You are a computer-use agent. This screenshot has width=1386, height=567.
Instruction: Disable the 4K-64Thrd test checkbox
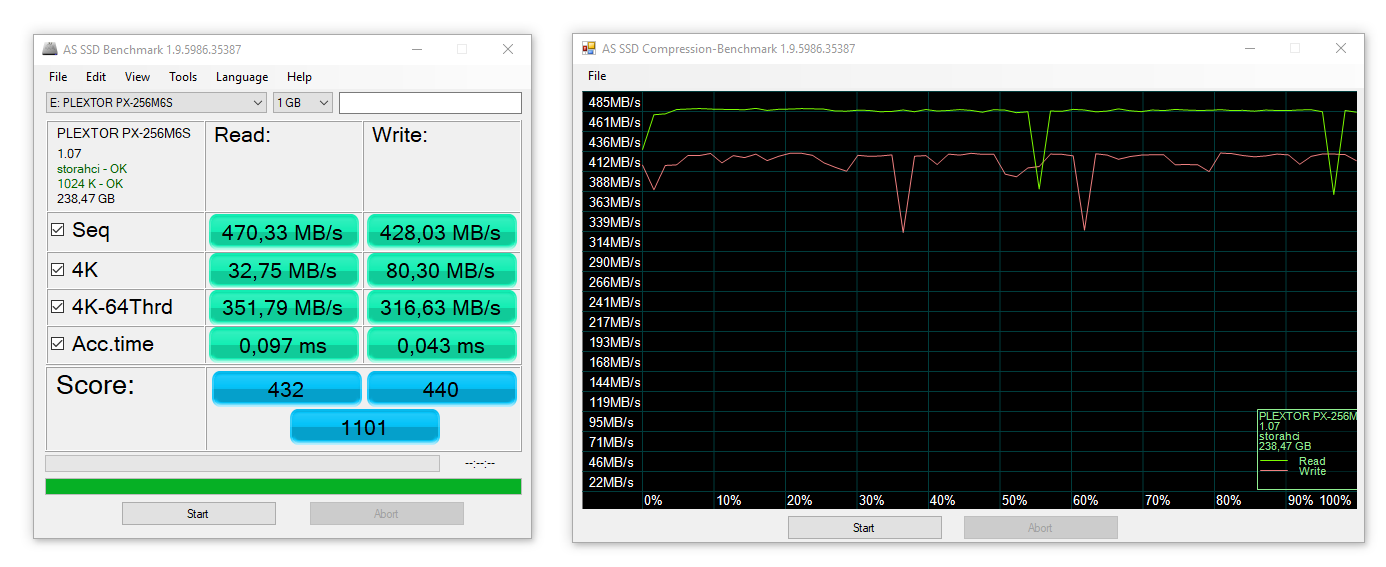(x=58, y=307)
